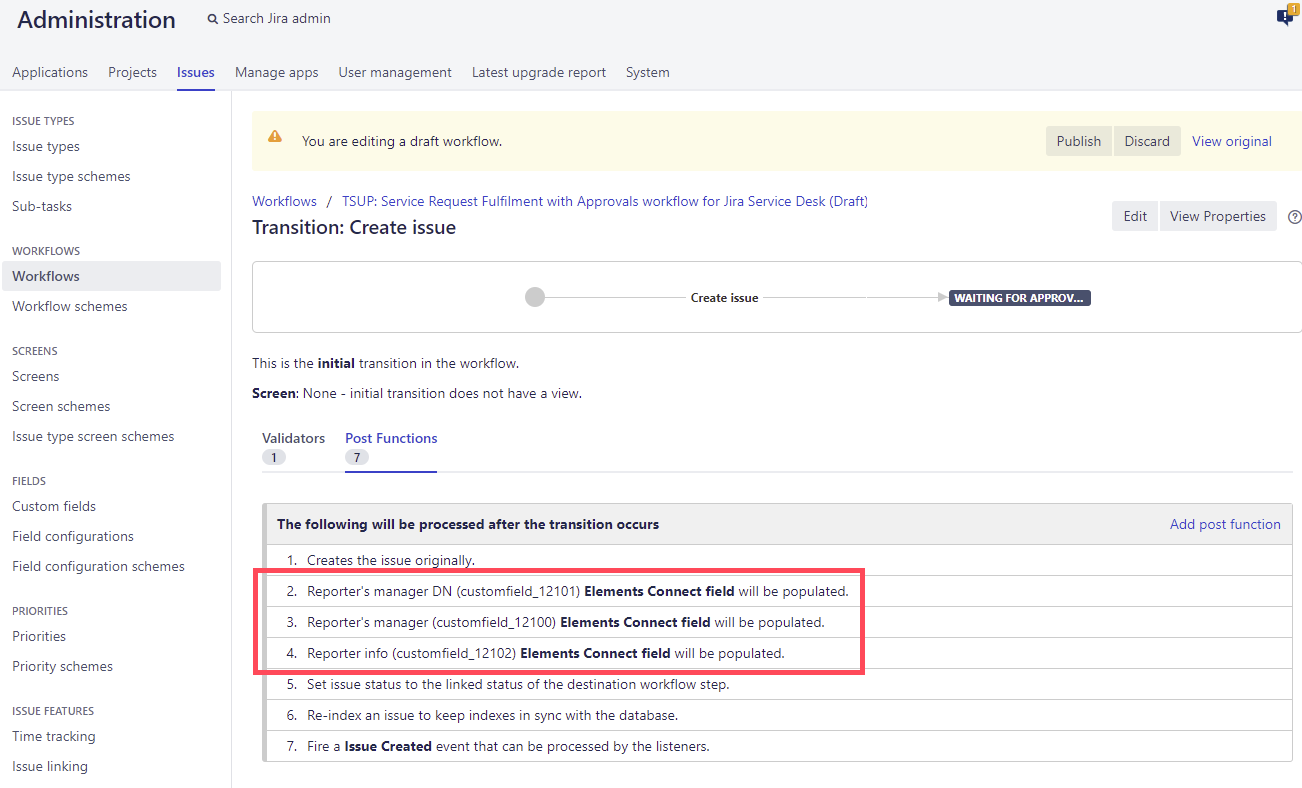This screenshot has height=788, width=1302.
Task: Switch to the Validators tab
Action: [x=293, y=438]
